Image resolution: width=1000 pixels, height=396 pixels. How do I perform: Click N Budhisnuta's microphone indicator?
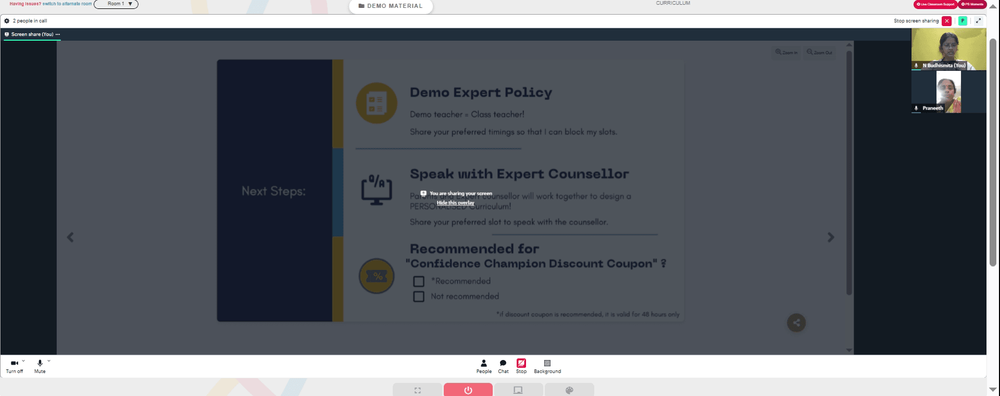click(x=916, y=66)
